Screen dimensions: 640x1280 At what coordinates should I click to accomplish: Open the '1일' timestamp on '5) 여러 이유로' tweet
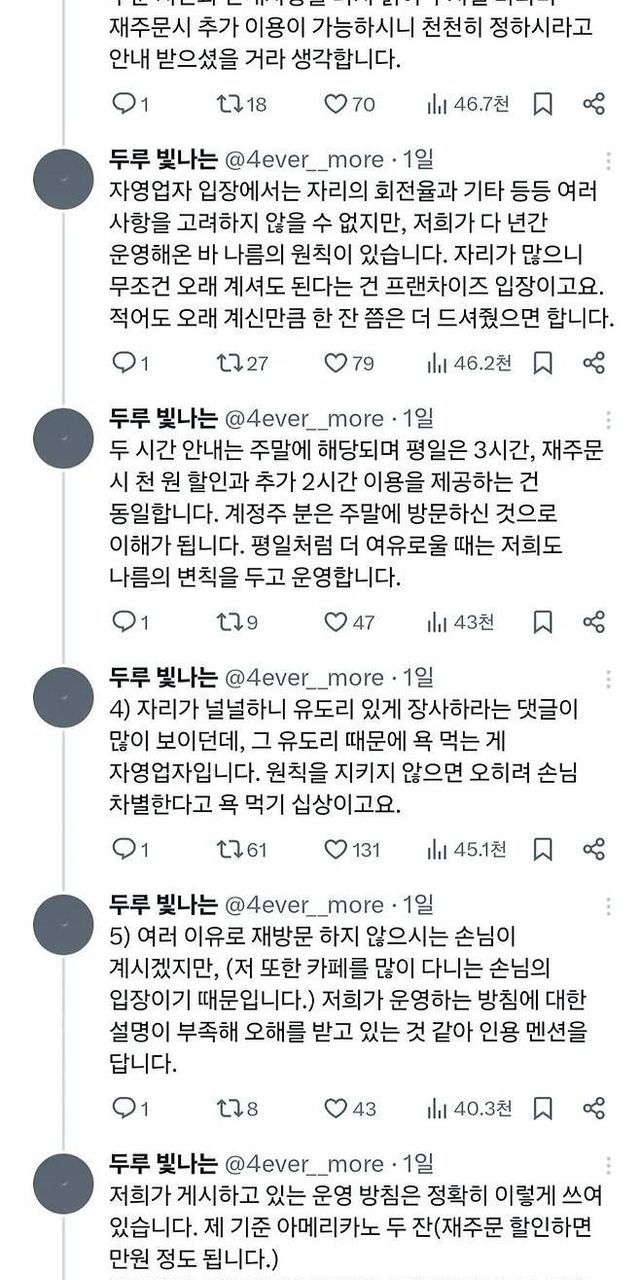(x=418, y=906)
